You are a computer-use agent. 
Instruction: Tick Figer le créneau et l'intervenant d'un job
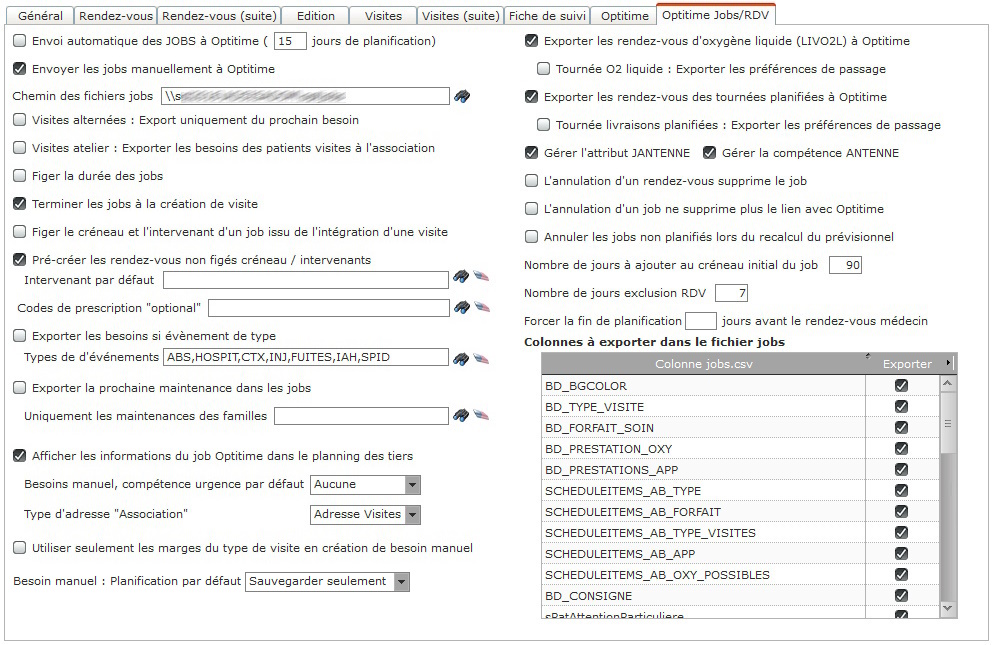point(20,232)
